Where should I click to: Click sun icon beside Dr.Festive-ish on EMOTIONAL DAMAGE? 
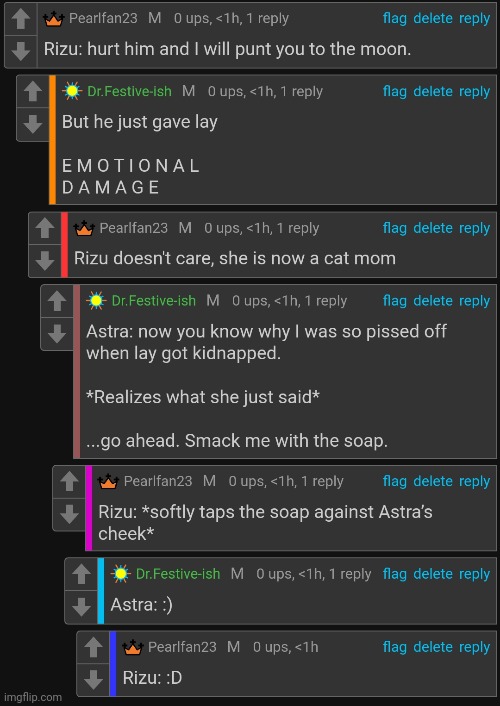coord(72,91)
